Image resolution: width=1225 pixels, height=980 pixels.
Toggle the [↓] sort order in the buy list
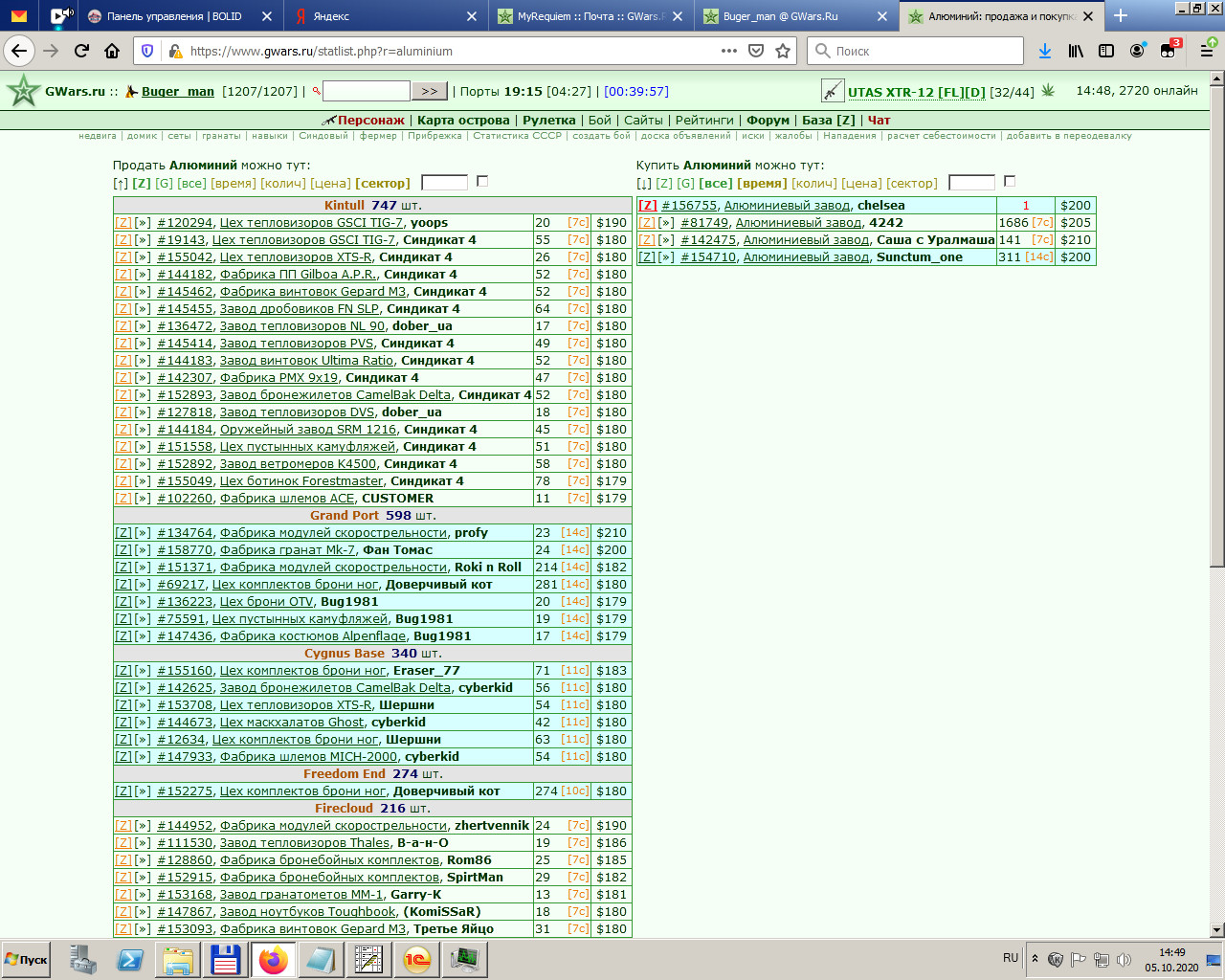[x=644, y=183]
